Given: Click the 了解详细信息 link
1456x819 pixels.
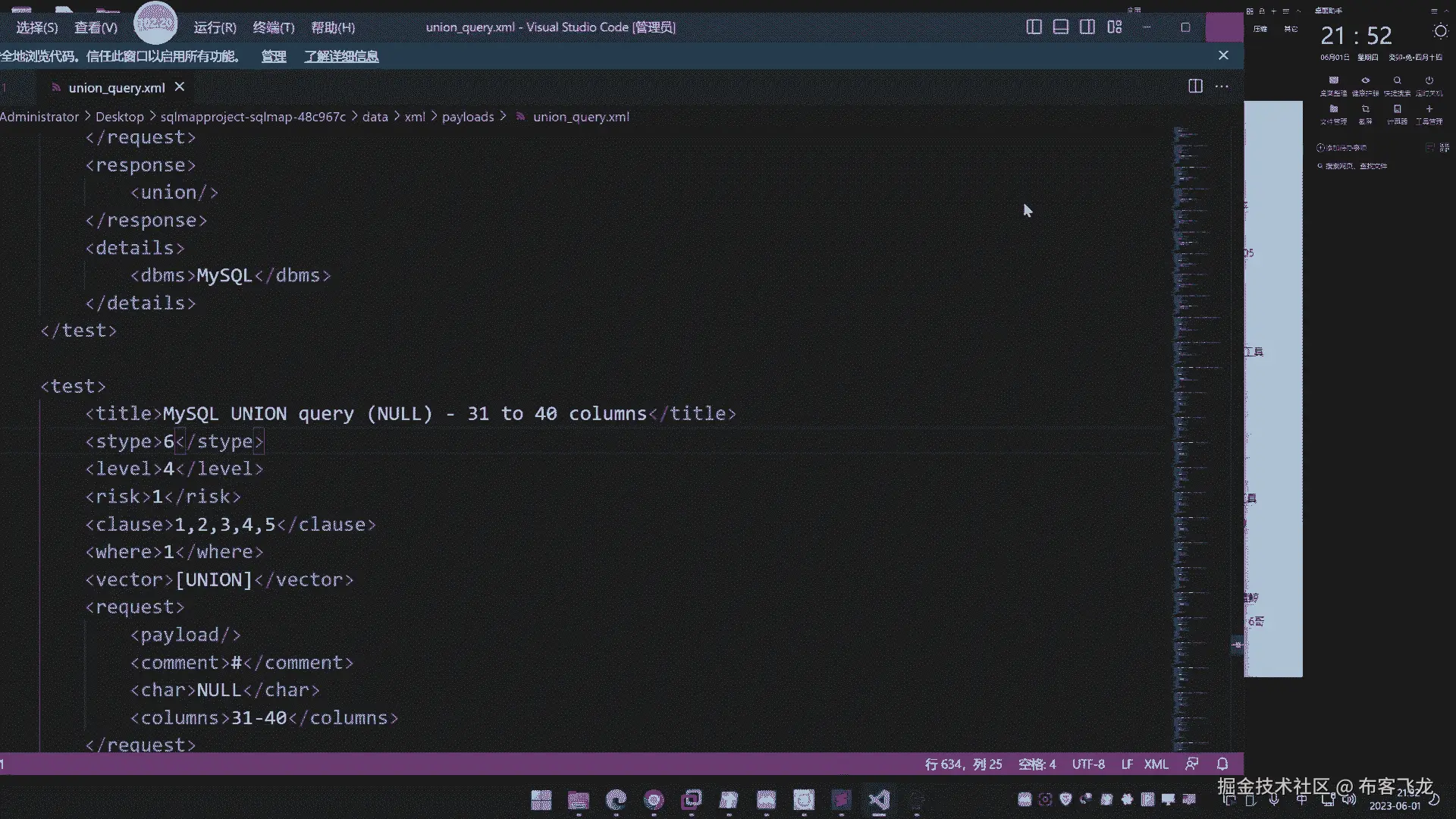Looking at the screenshot, I should (341, 56).
